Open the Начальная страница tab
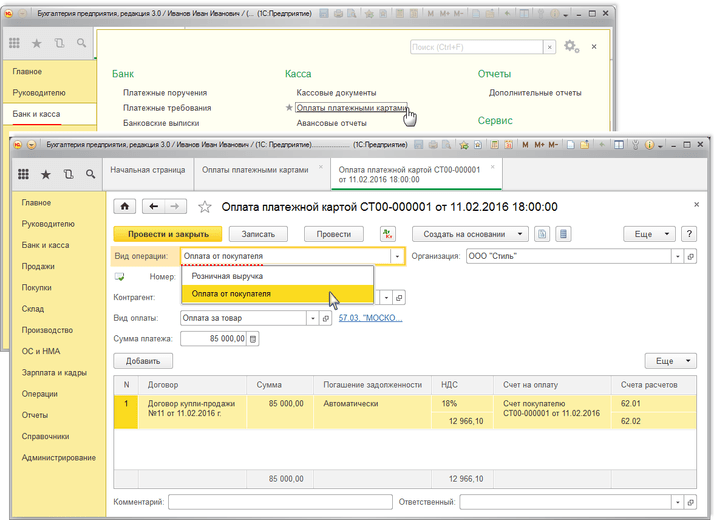 148,169
